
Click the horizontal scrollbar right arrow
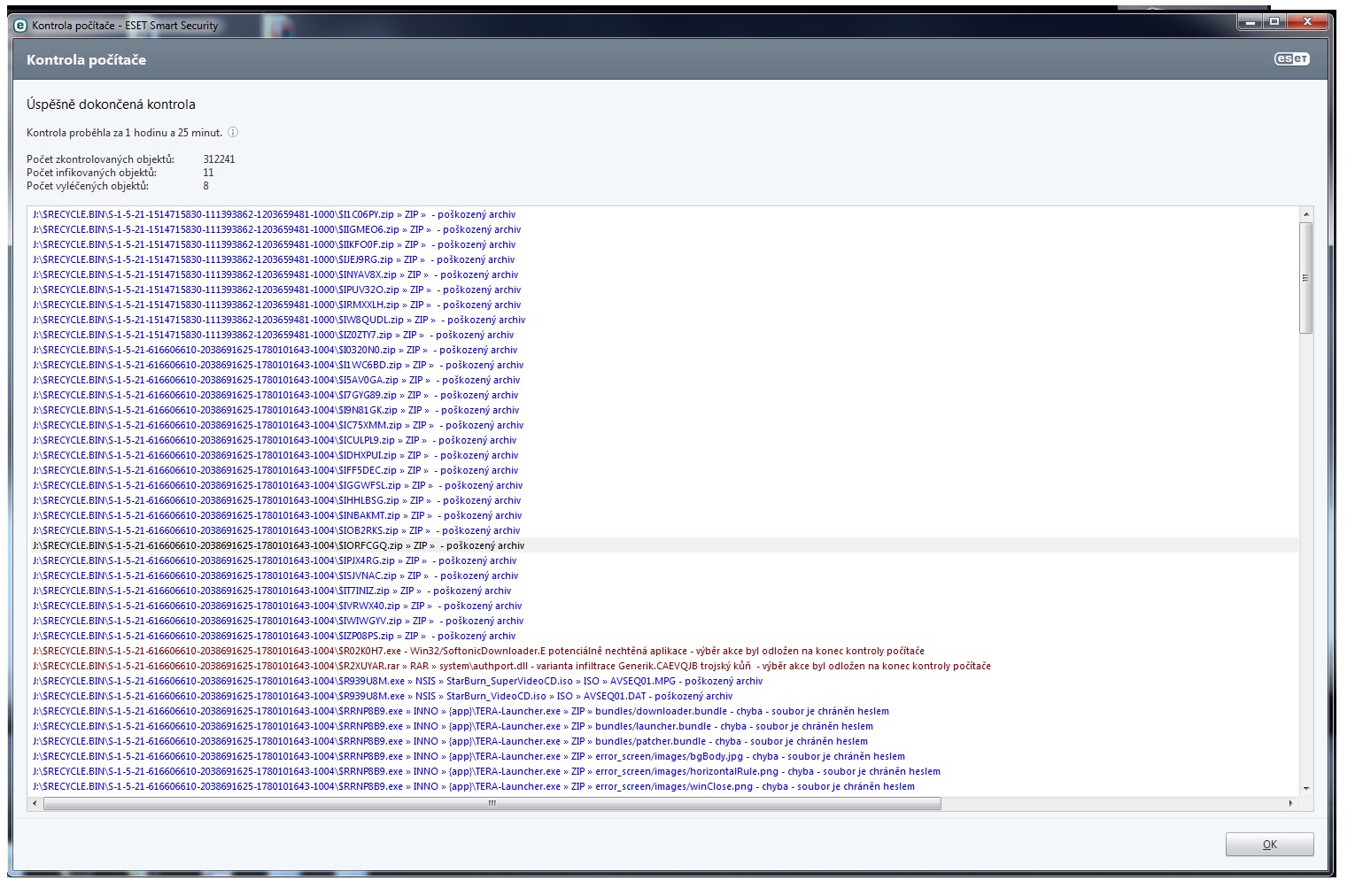click(1290, 803)
